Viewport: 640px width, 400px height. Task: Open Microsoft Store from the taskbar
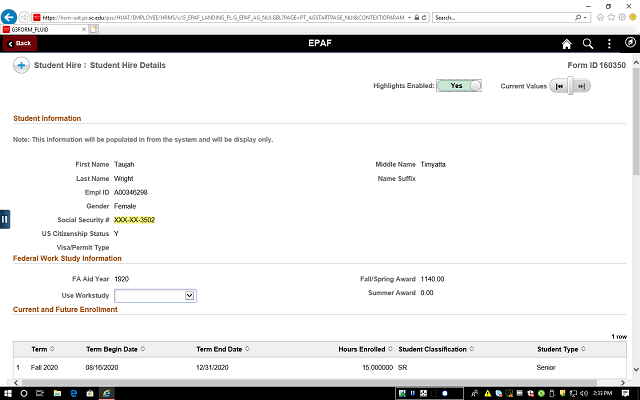[x=90, y=393]
